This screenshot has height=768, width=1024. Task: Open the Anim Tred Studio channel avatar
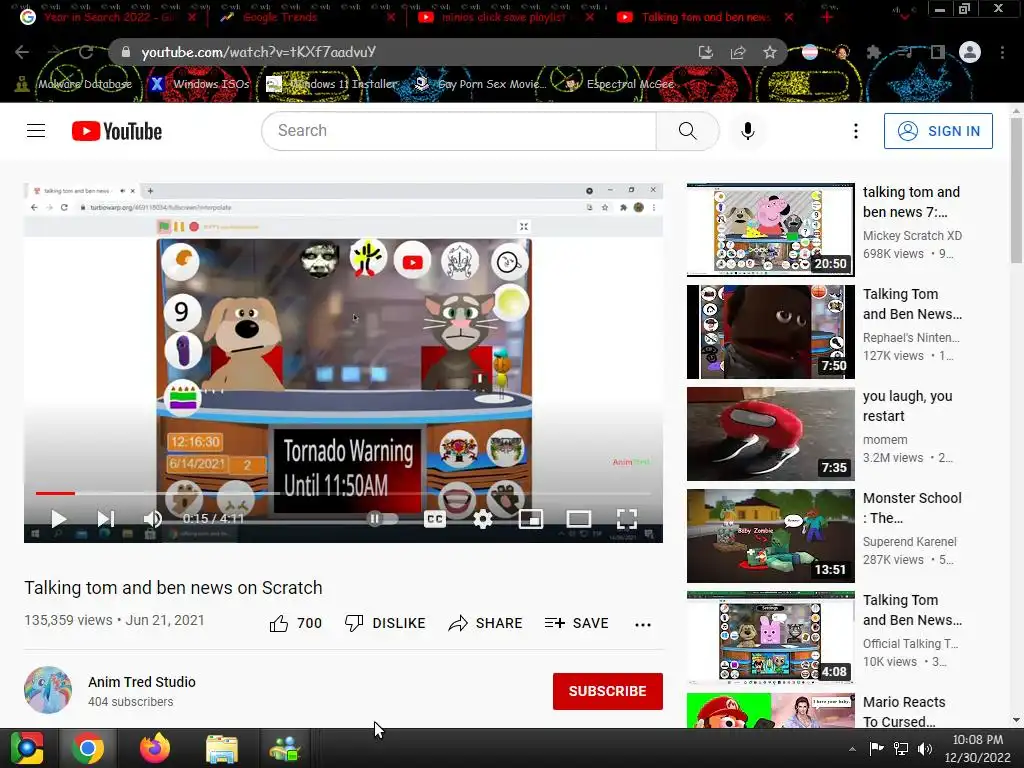[x=48, y=690]
